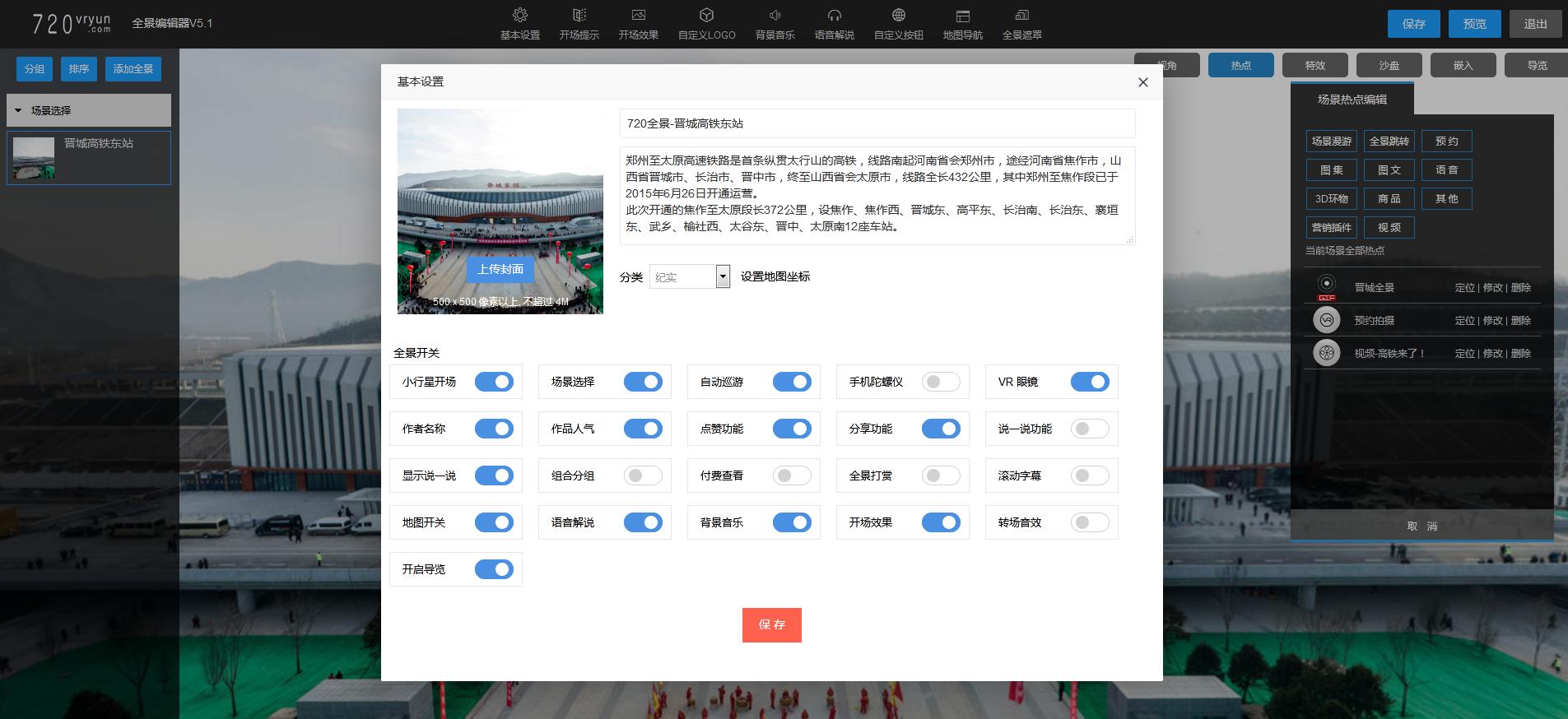Viewport: 1568px width, 719px height.
Task: Open the 地图导航 toolbar icon
Action: (962, 16)
